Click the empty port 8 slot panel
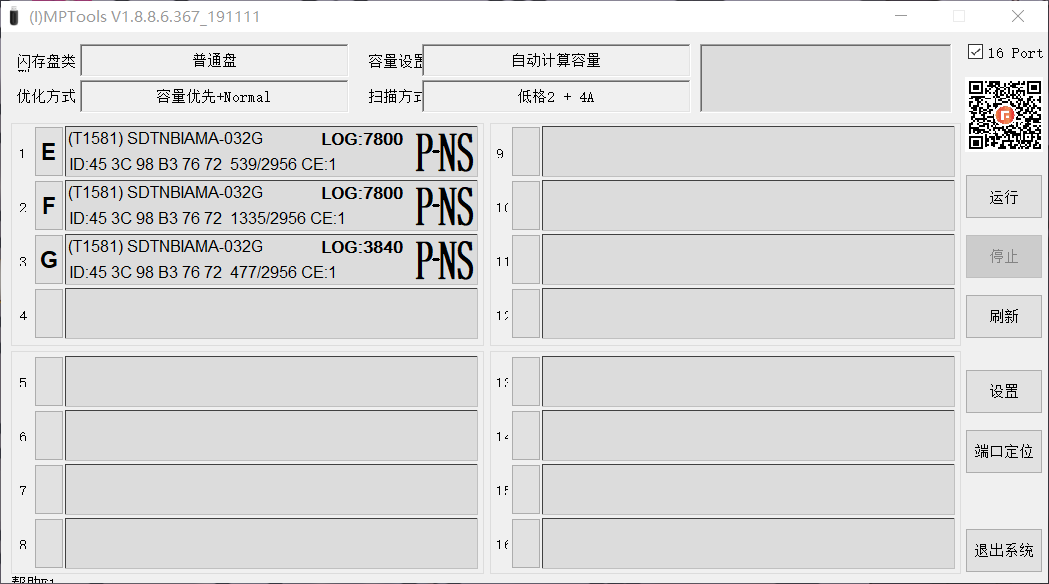The image size is (1049, 584). coord(271,544)
